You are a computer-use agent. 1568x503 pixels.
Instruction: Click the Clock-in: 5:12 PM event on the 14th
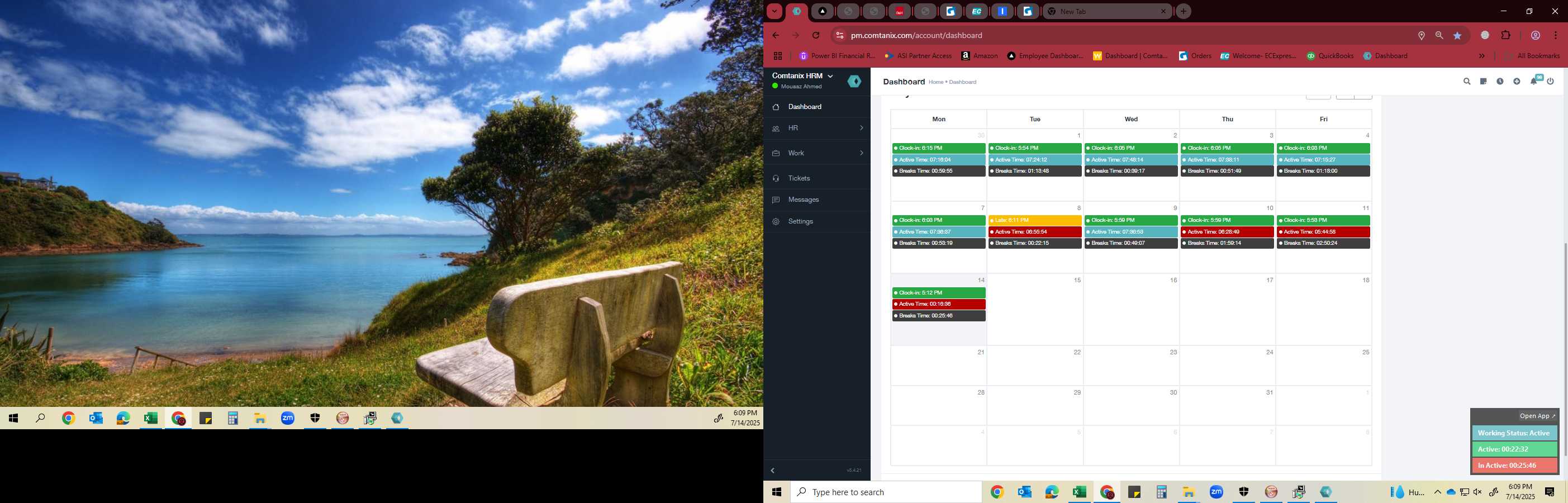tap(939, 293)
